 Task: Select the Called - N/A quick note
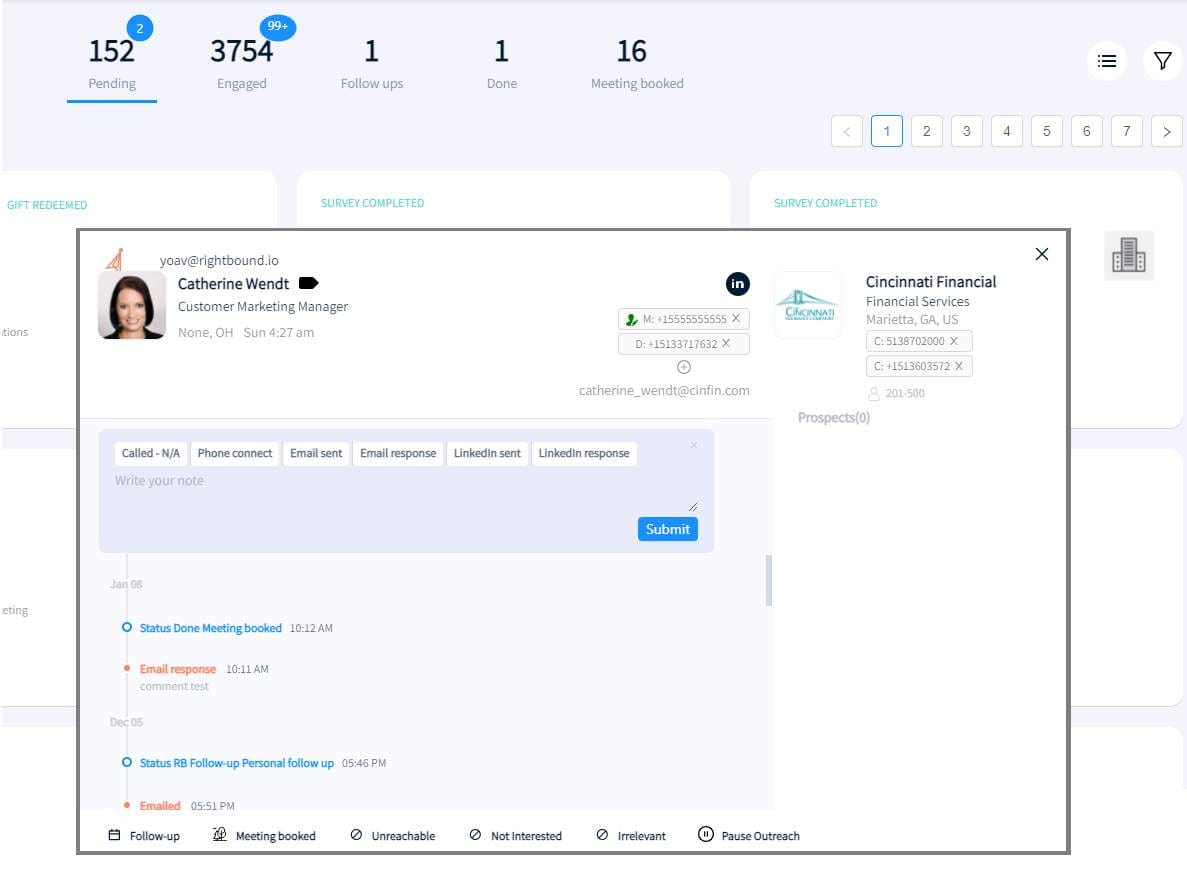tap(151, 453)
